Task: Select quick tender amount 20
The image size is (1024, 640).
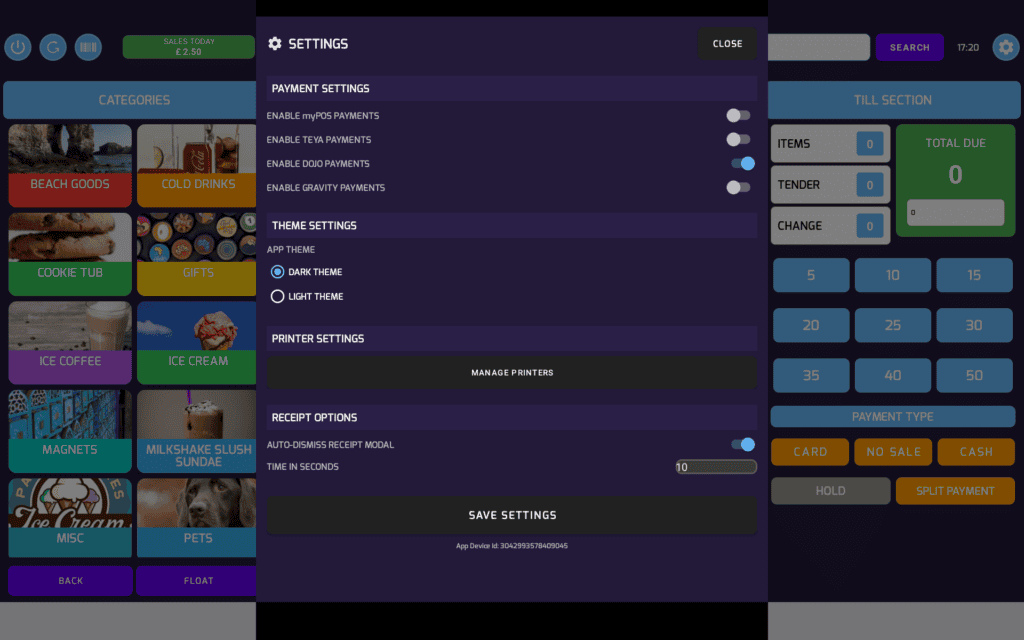Action: click(811, 325)
